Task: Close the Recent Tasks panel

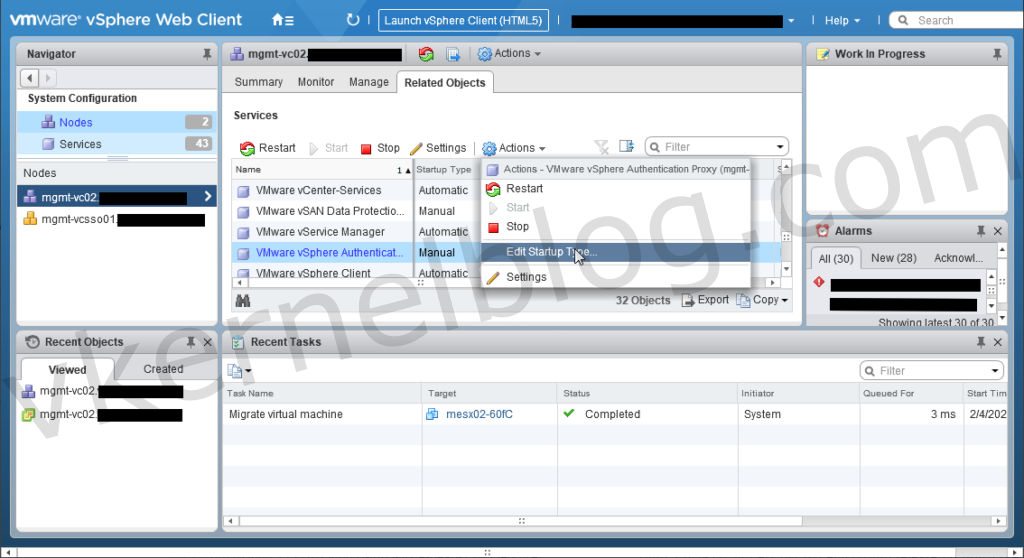Action: pos(997,342)
